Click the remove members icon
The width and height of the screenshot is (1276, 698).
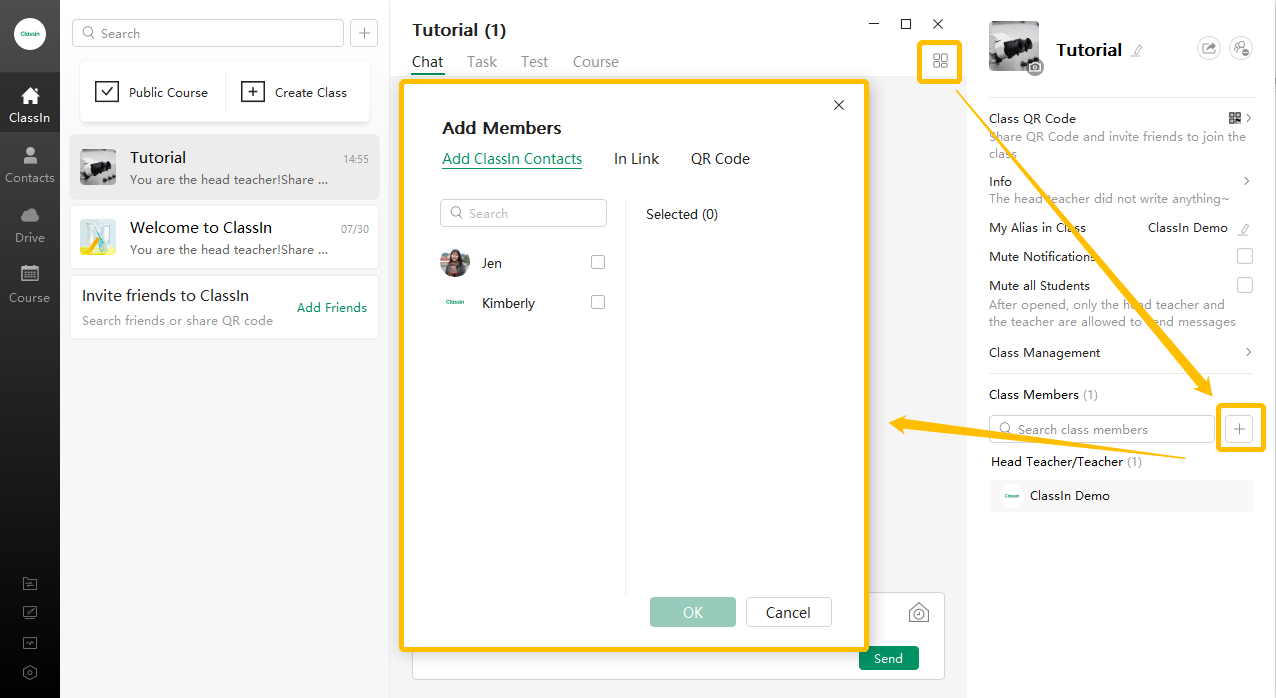tap(1241, 48)
